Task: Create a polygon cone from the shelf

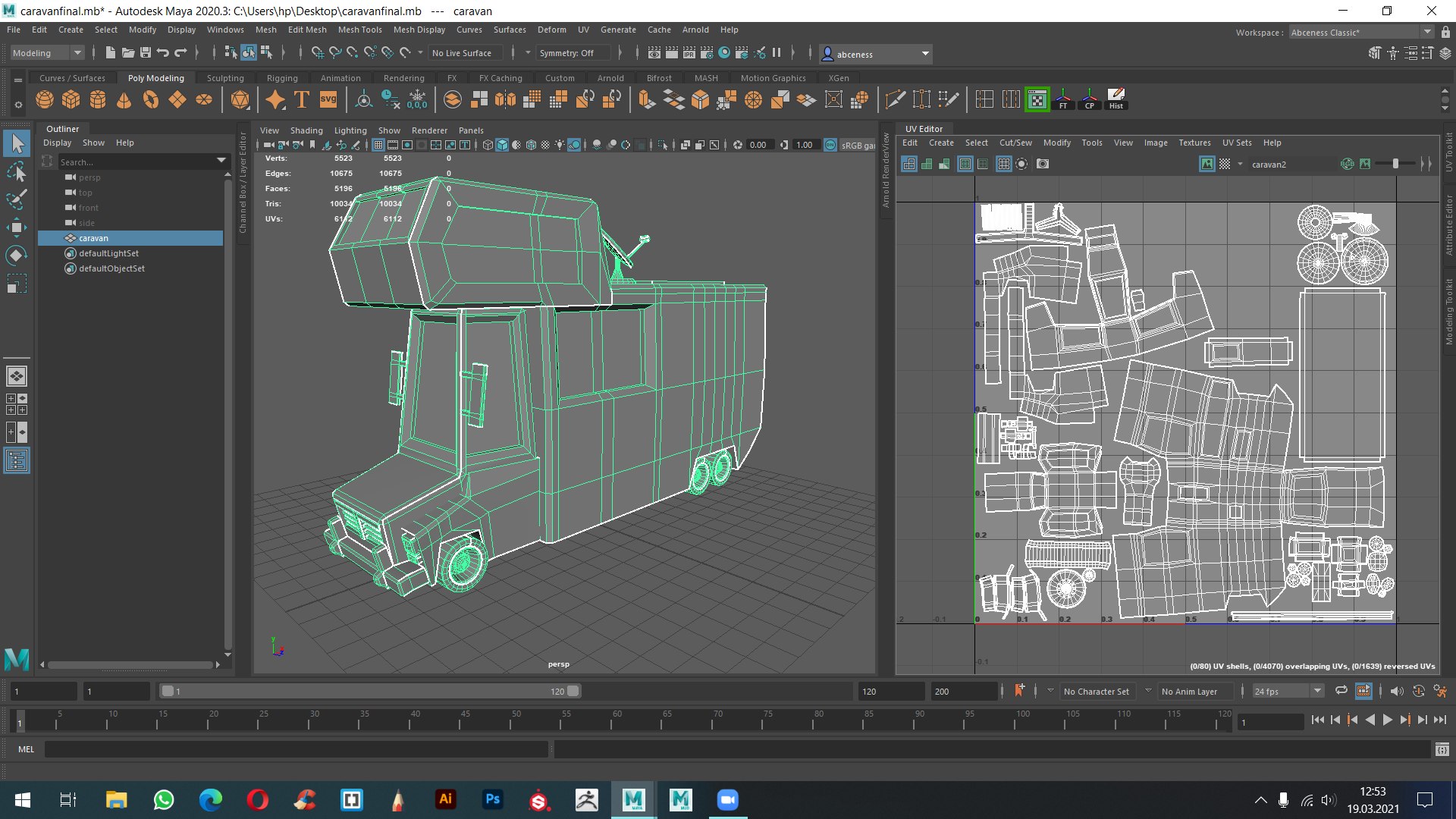Action: [x=124, y=99]
